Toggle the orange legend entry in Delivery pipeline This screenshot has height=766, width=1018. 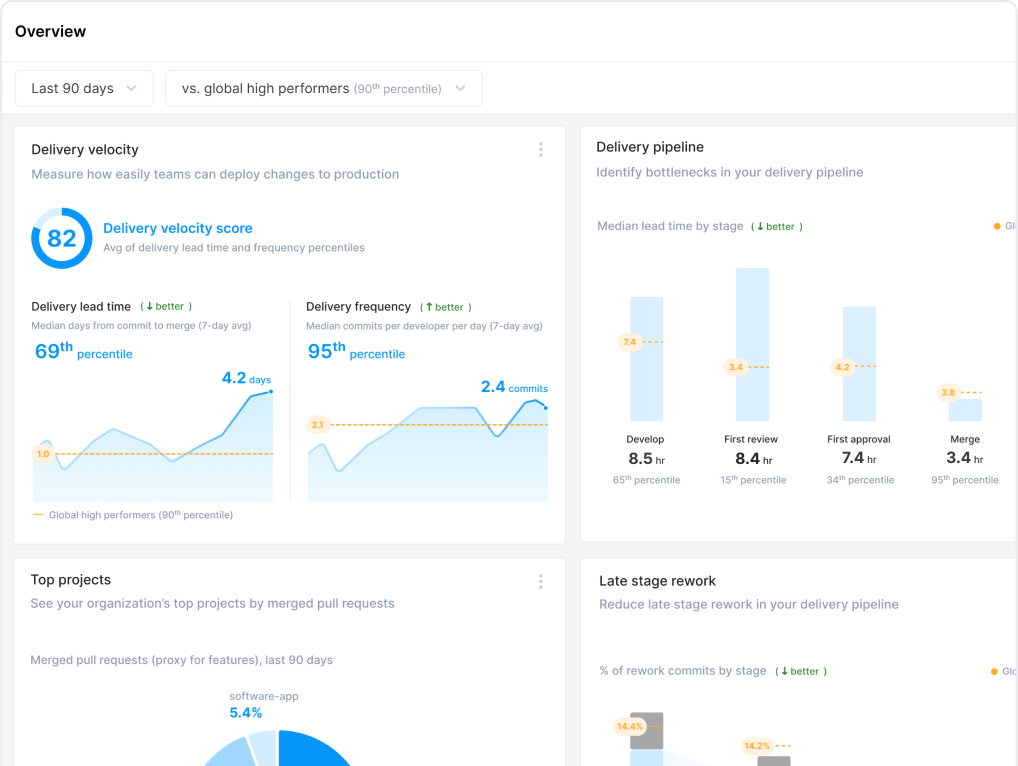[998, 226]
